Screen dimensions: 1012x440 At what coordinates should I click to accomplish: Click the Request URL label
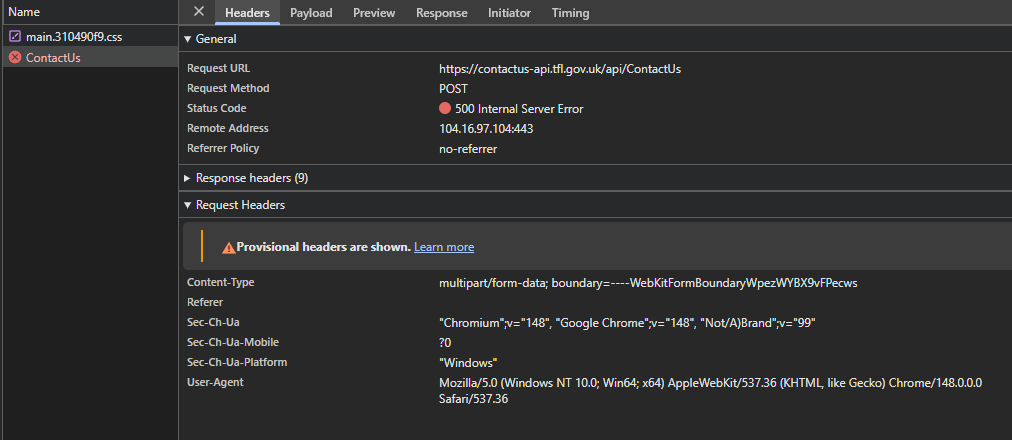[218, 68]
